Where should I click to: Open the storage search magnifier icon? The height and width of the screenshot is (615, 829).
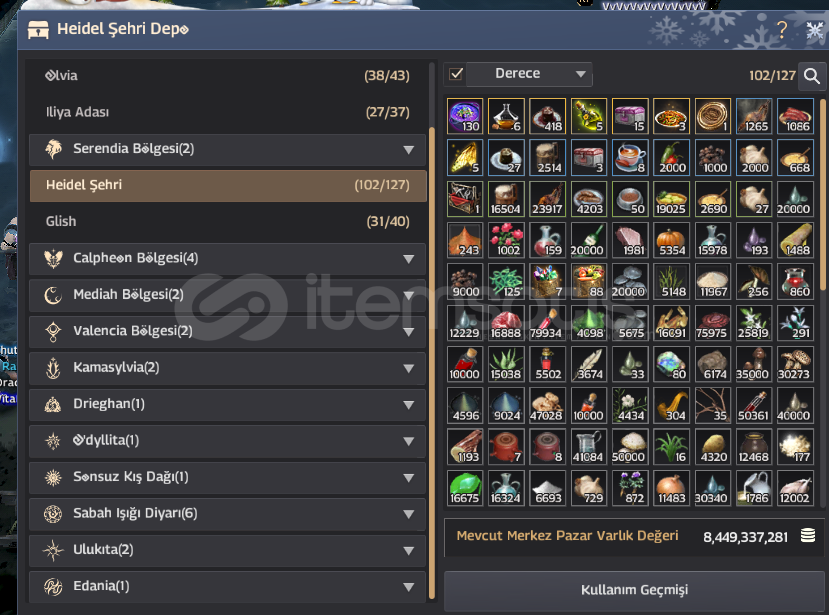(812, 76)
